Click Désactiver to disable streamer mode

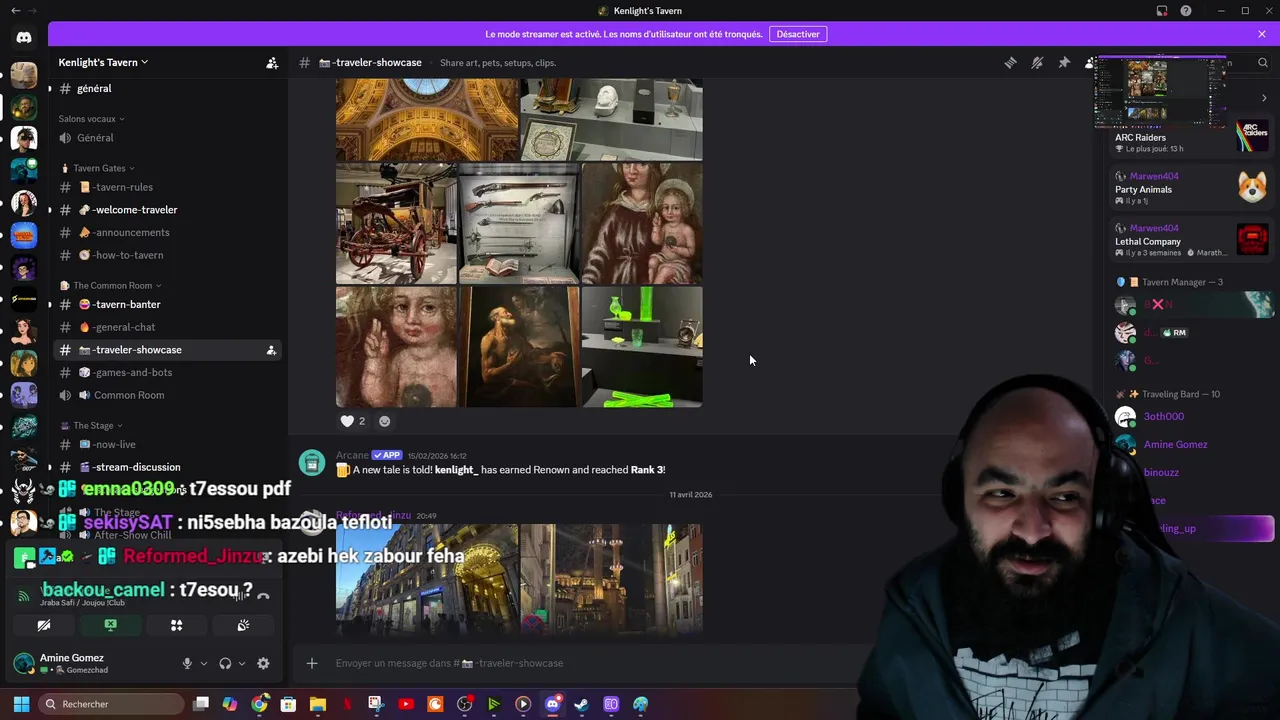click(x=798, y=34)
